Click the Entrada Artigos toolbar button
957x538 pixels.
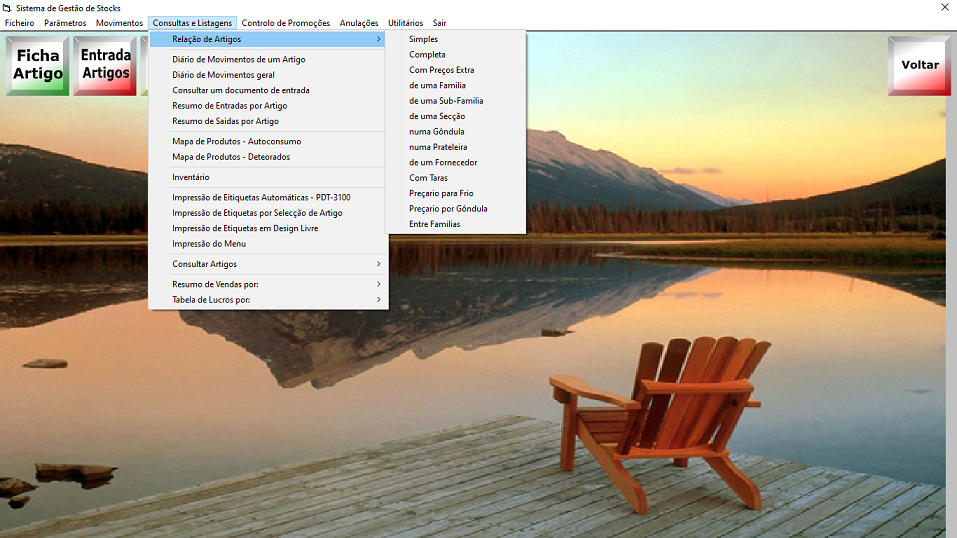(x=105, y=66)
